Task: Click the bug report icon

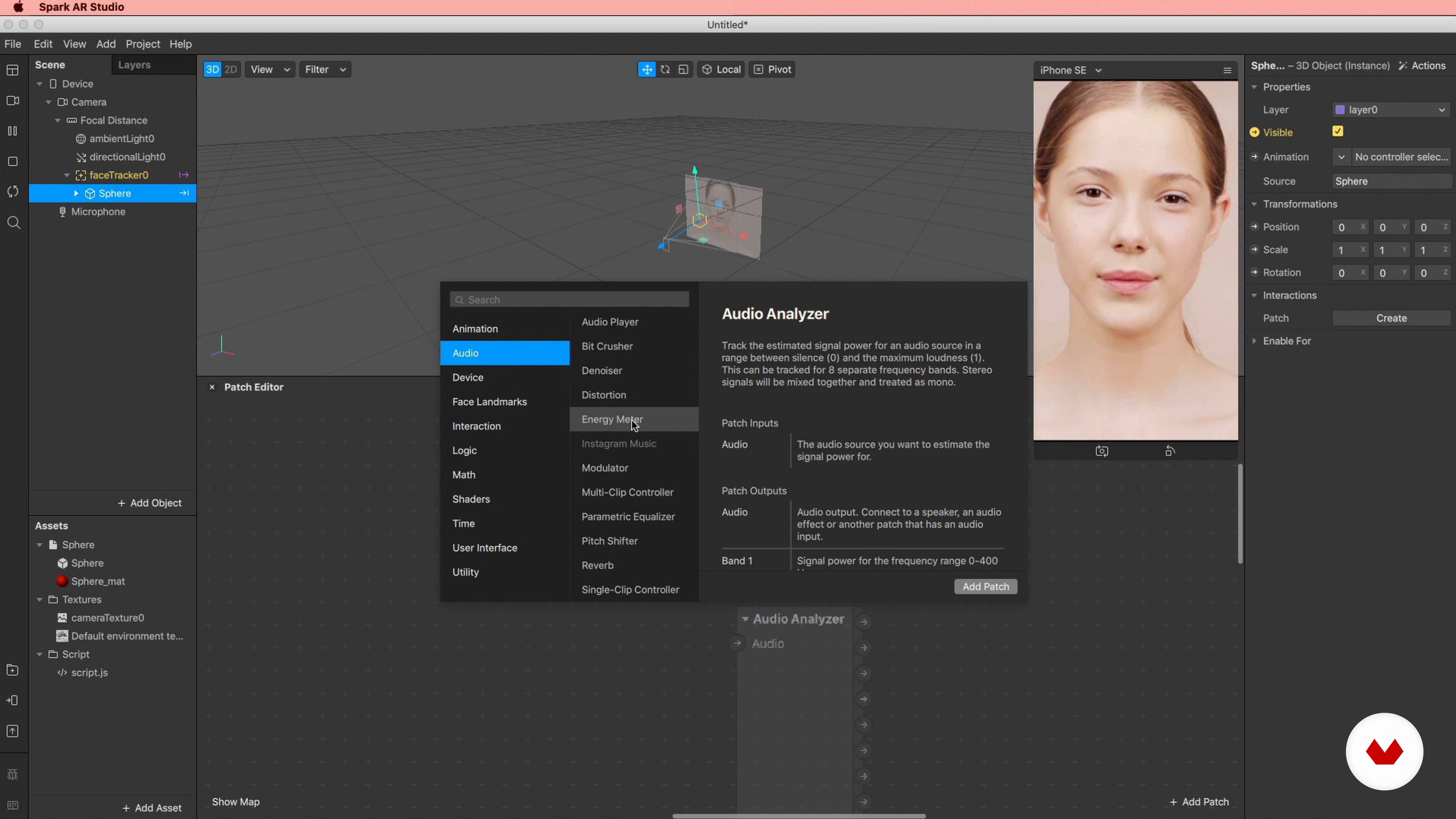Action: (x=13, y=775)
